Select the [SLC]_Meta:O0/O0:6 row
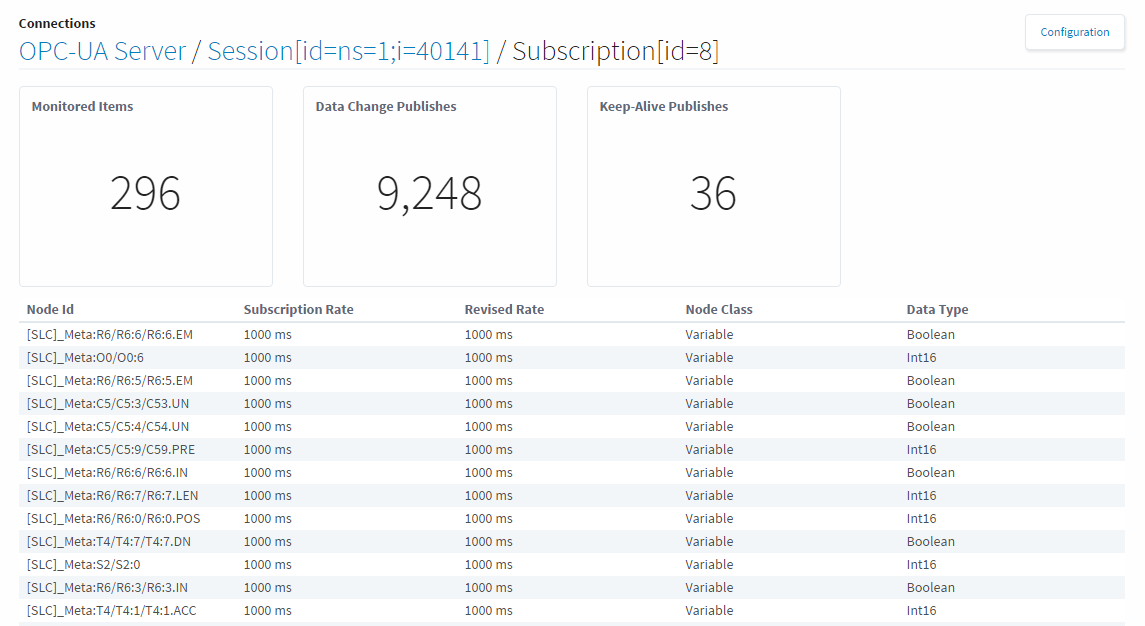1145x626 pixels. pyautogui.click(x=85, y=358)
